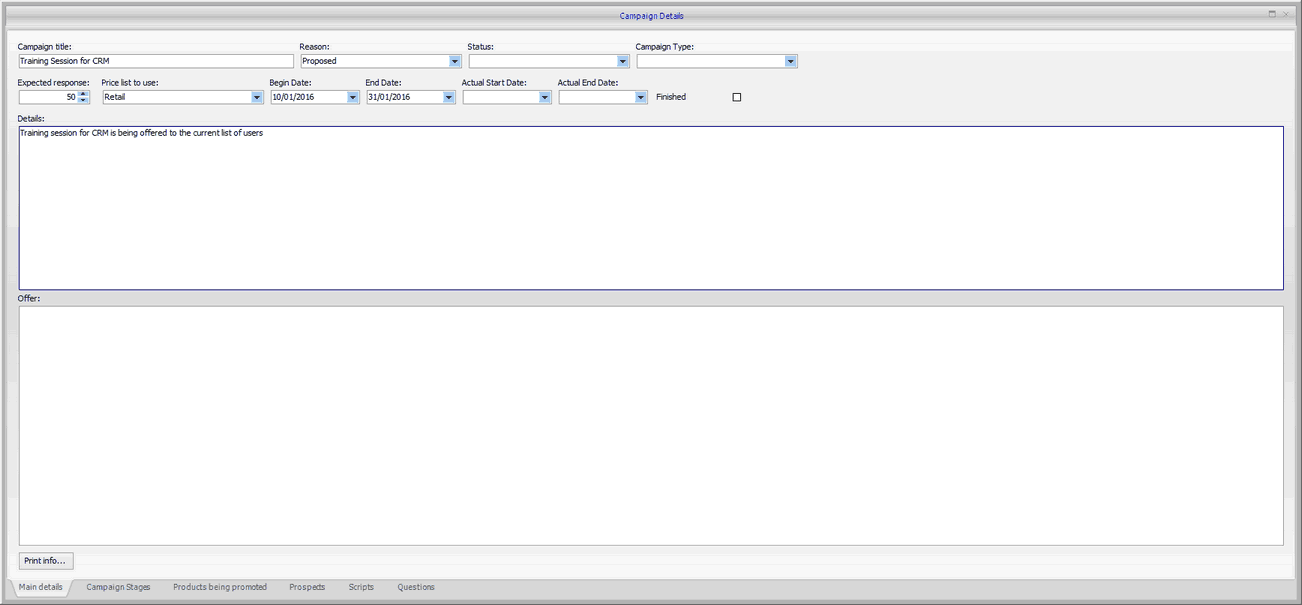
Task: Decrease Expected response with down arrow
Action: pos(84,101)
